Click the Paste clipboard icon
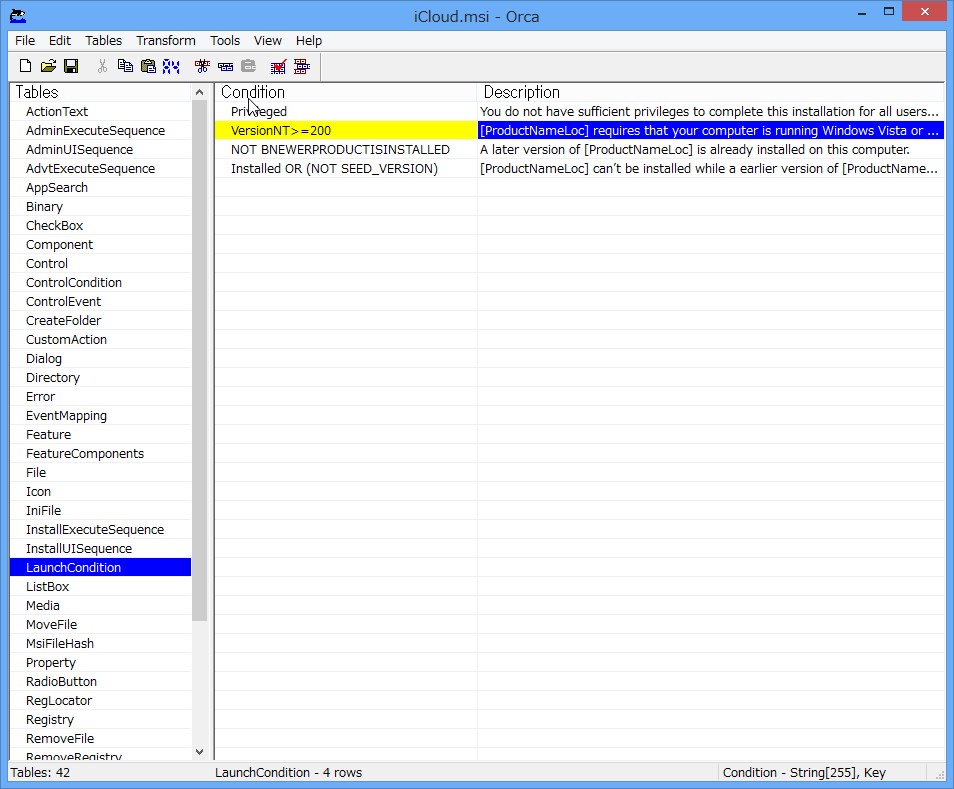 (x=148, y=66)
